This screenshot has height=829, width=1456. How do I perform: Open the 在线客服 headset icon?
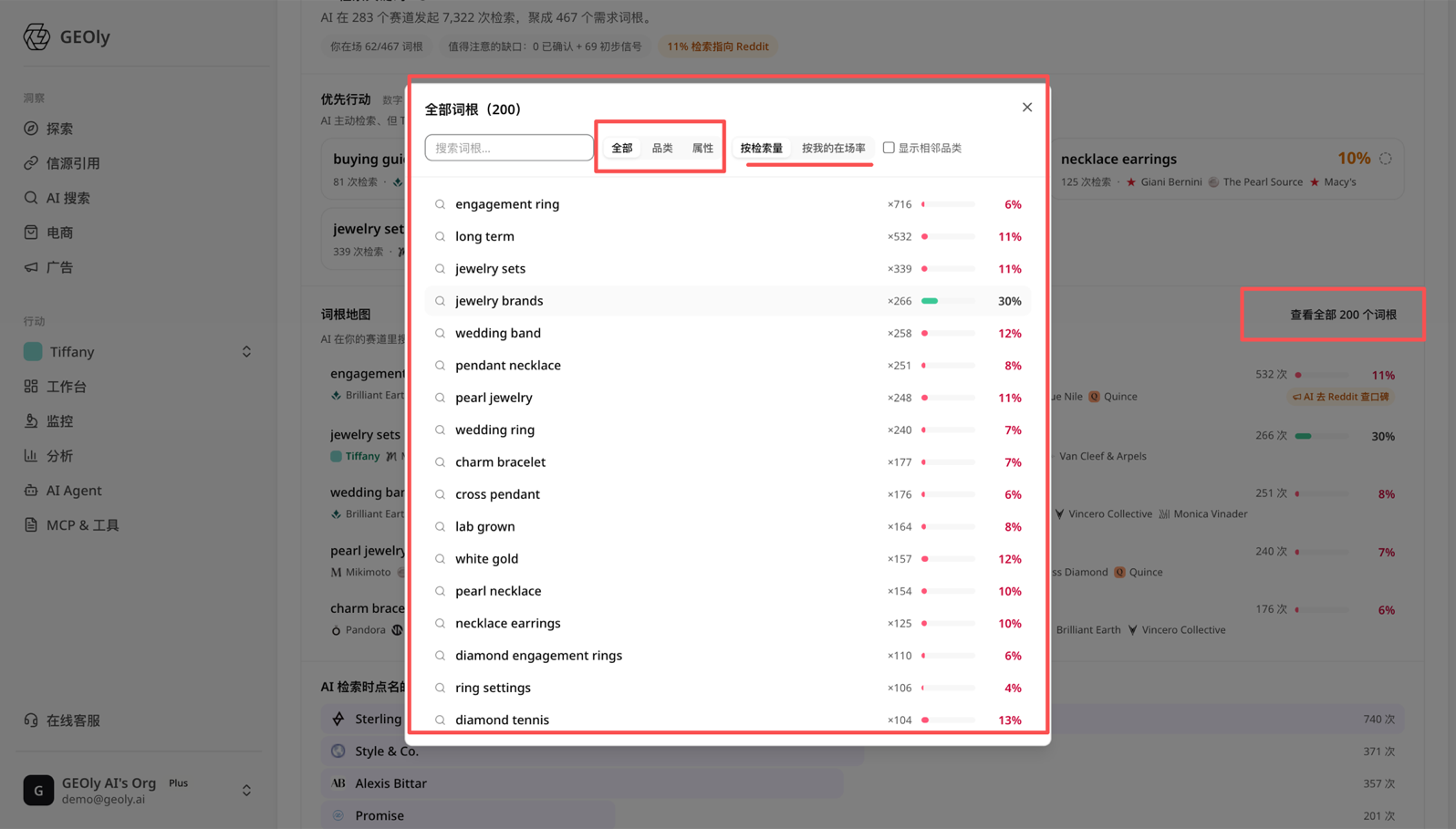31,720
